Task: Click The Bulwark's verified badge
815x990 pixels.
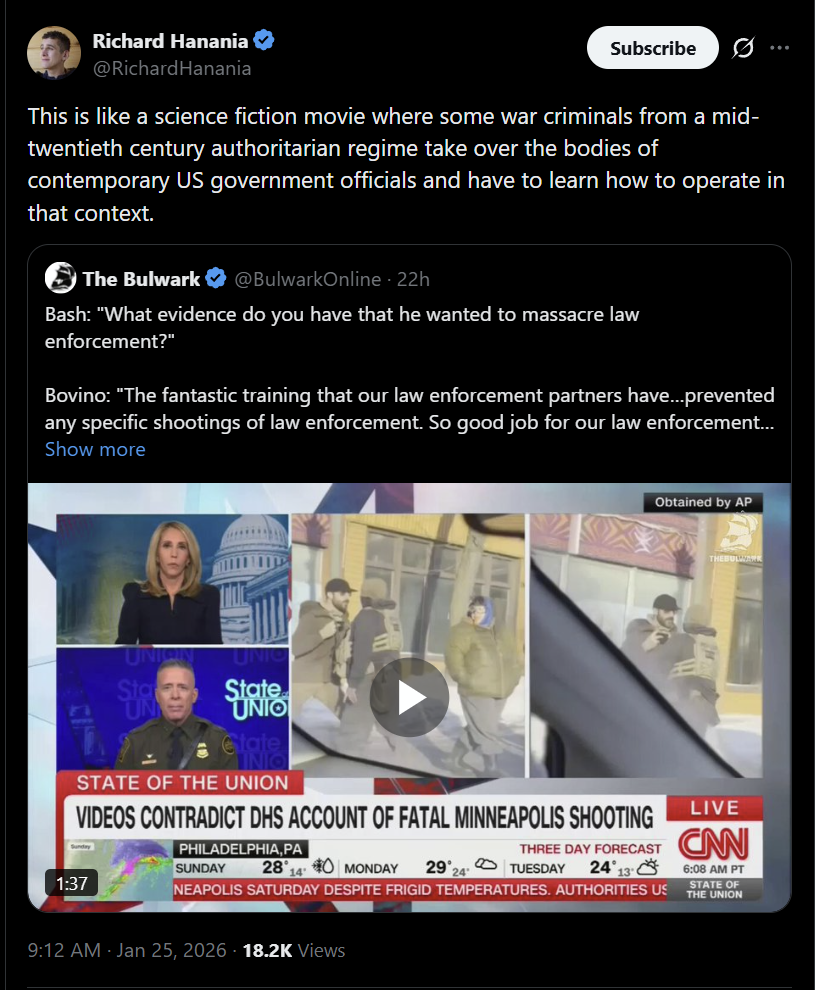Action: [216, 278]
